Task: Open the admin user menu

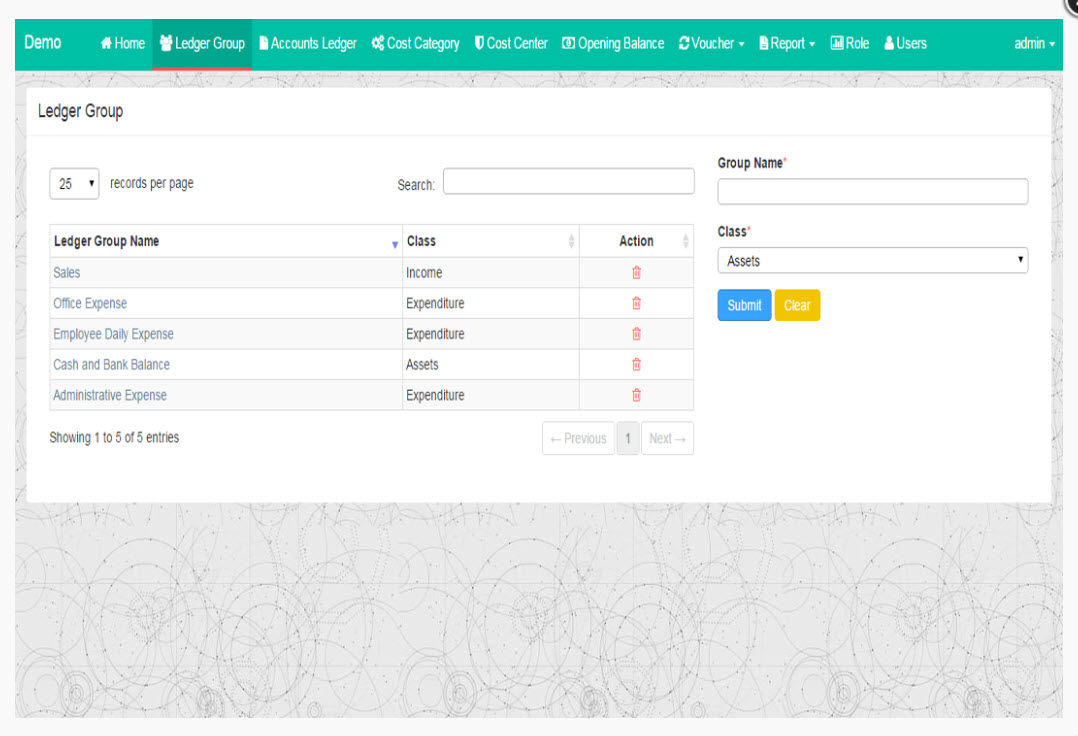Action: (x=1034, y=44)
